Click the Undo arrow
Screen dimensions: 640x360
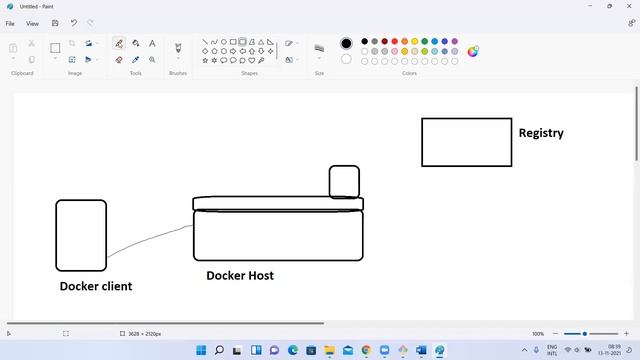[73, 23]
